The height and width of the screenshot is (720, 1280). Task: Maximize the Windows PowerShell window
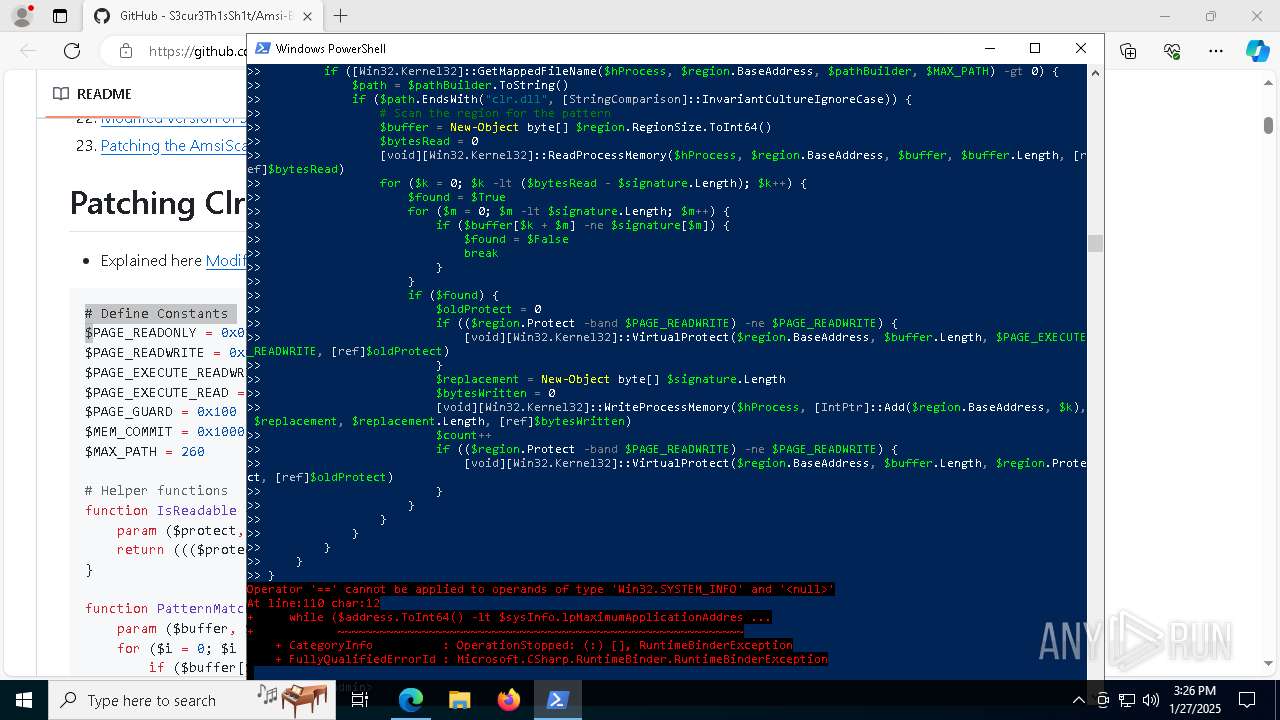coord(1035,48)
